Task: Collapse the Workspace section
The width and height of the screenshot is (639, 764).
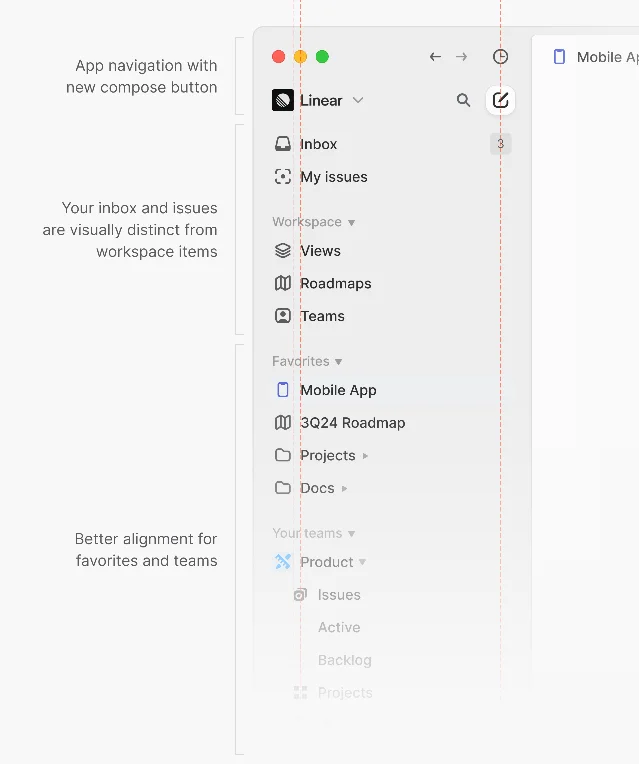Action: tap(351, 223)
